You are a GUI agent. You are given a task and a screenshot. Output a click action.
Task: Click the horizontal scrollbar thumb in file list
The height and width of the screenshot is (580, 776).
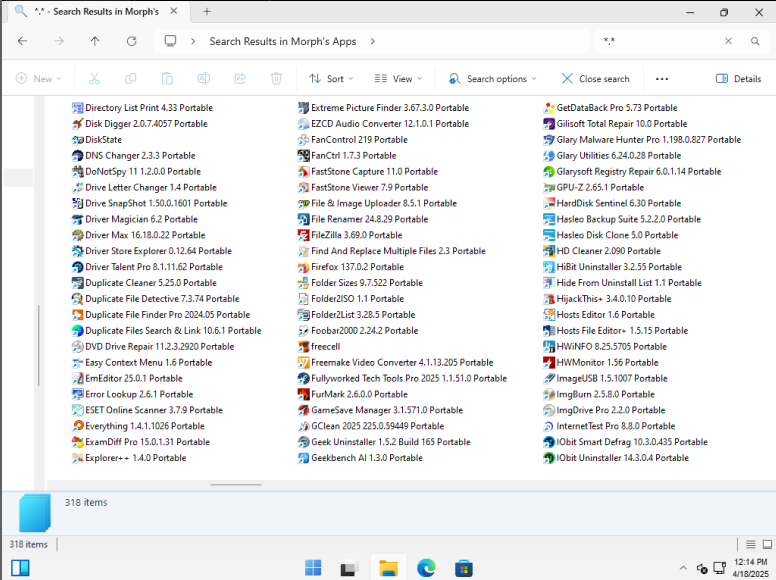[236, 485]
